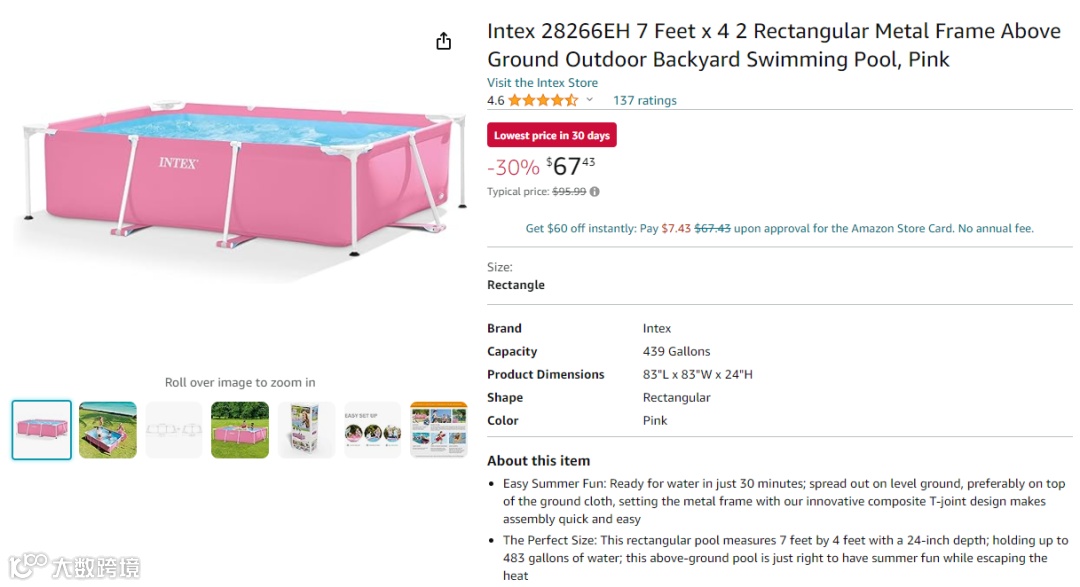Click the 4.6 rating number
This screenshot has height=587, width=1080.
(495, 100)
